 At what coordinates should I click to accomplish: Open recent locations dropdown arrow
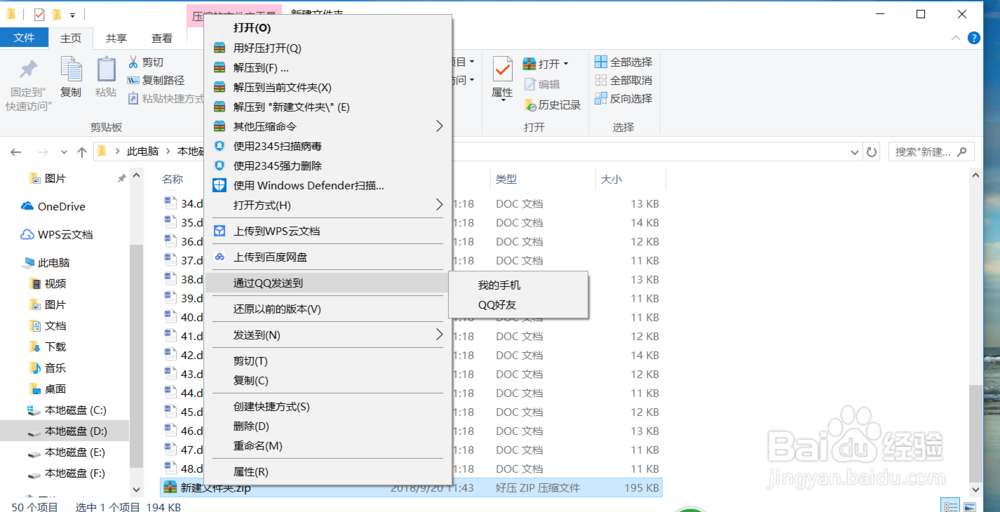[x=63, y=152]
